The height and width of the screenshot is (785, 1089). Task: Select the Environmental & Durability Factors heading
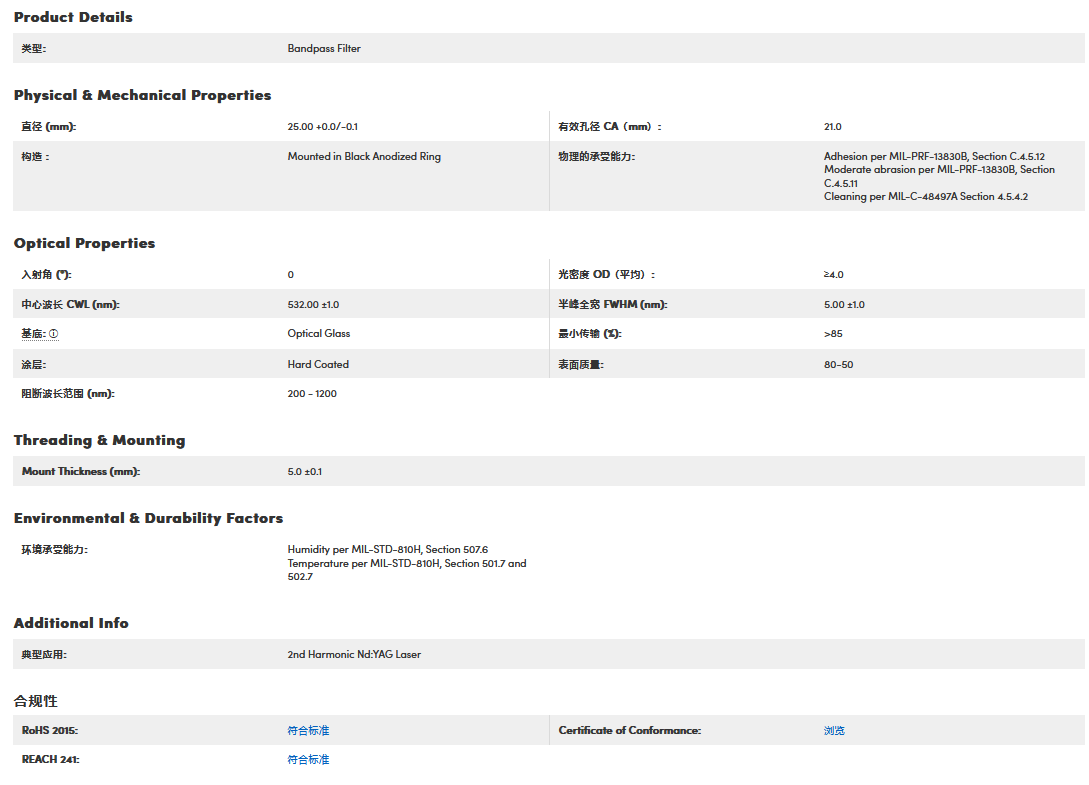tap(148, 518)
